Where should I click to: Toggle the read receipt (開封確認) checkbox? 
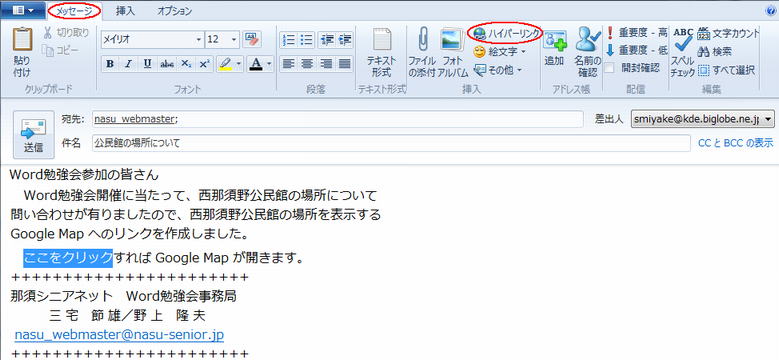pos(610,68)
